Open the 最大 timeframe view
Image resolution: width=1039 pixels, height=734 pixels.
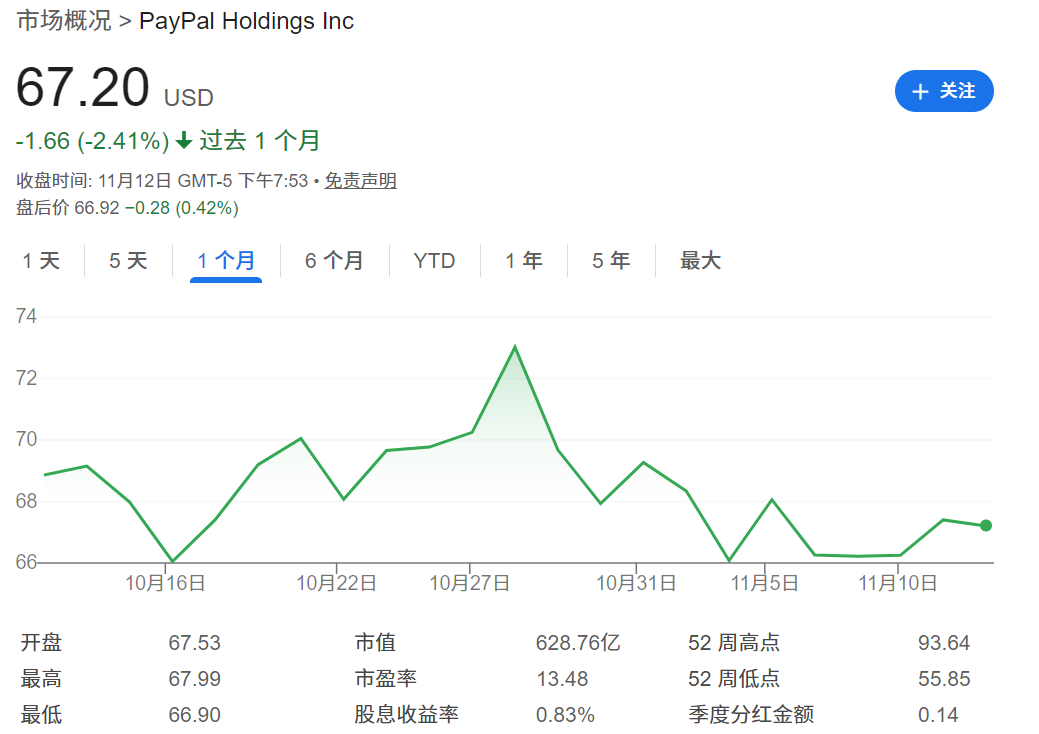point(698,260)
